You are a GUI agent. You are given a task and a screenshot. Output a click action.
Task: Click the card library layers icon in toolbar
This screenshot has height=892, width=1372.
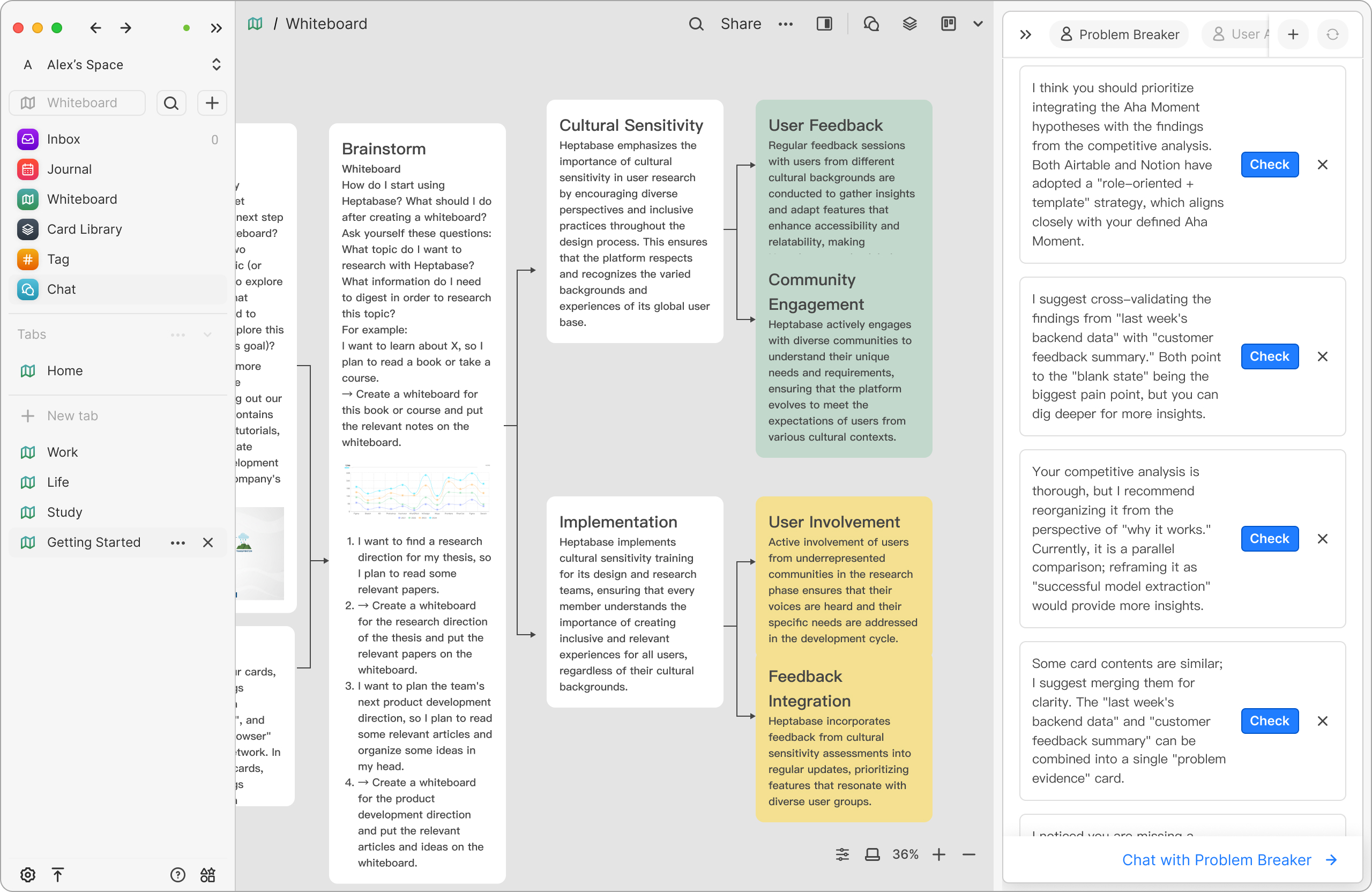click(x=909, y=24)
